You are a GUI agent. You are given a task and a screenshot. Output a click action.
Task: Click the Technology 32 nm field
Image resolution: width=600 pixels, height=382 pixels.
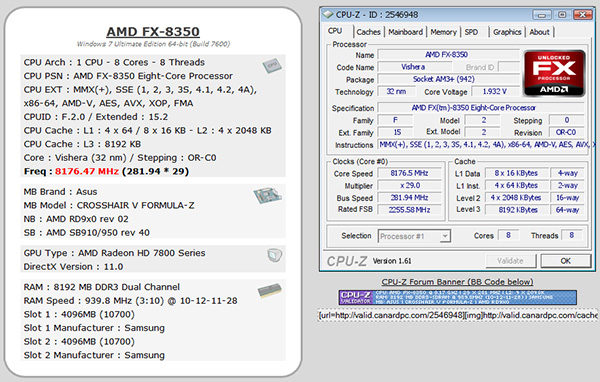coord(396,91)
